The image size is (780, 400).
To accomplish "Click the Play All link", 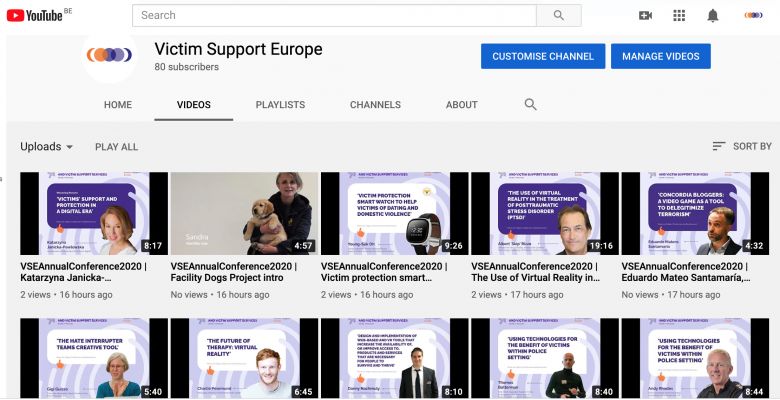I will pyautogui.click(x=116, y=147).
